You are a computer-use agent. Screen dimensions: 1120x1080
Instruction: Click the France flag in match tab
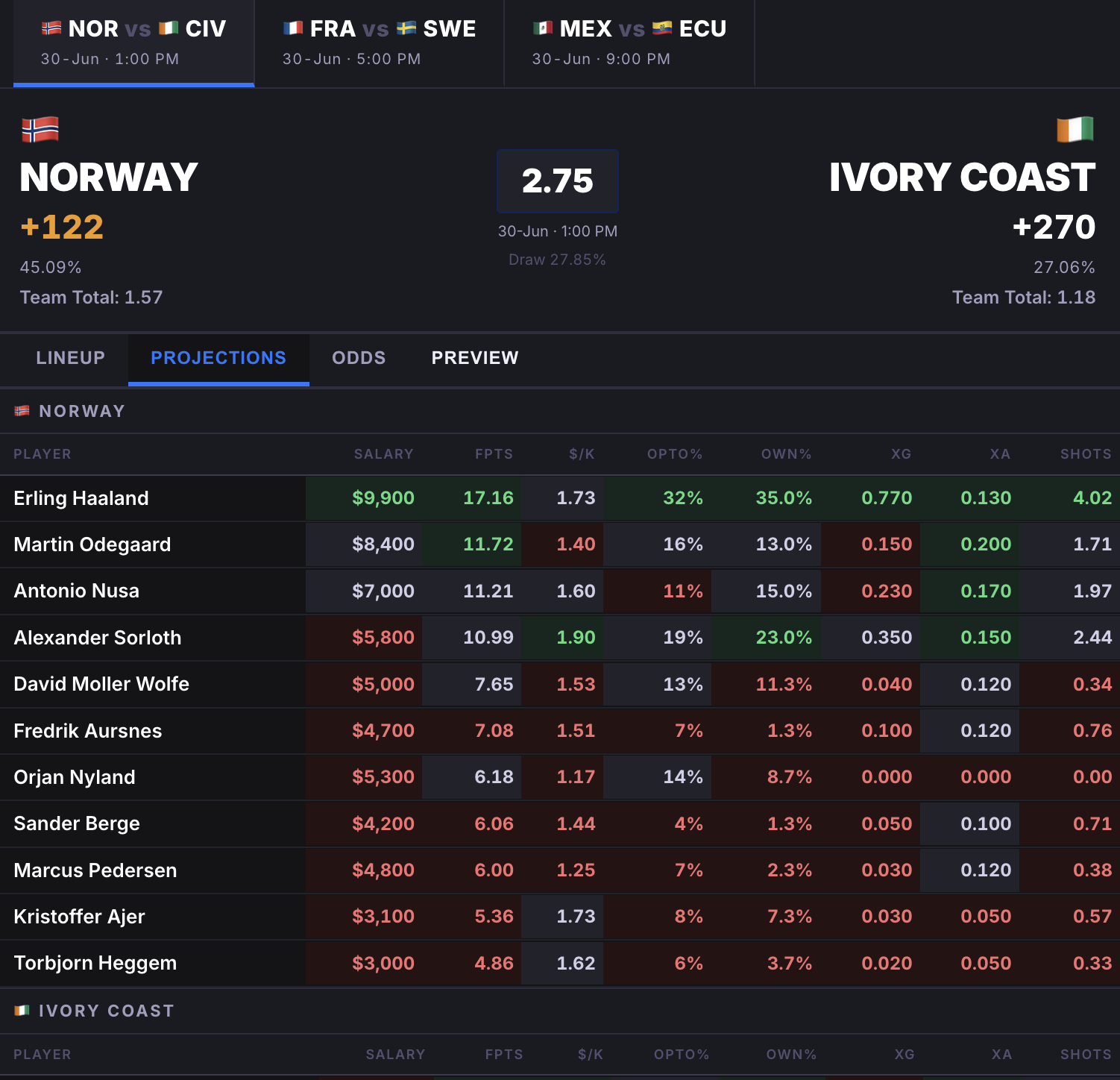pos(293,28)
